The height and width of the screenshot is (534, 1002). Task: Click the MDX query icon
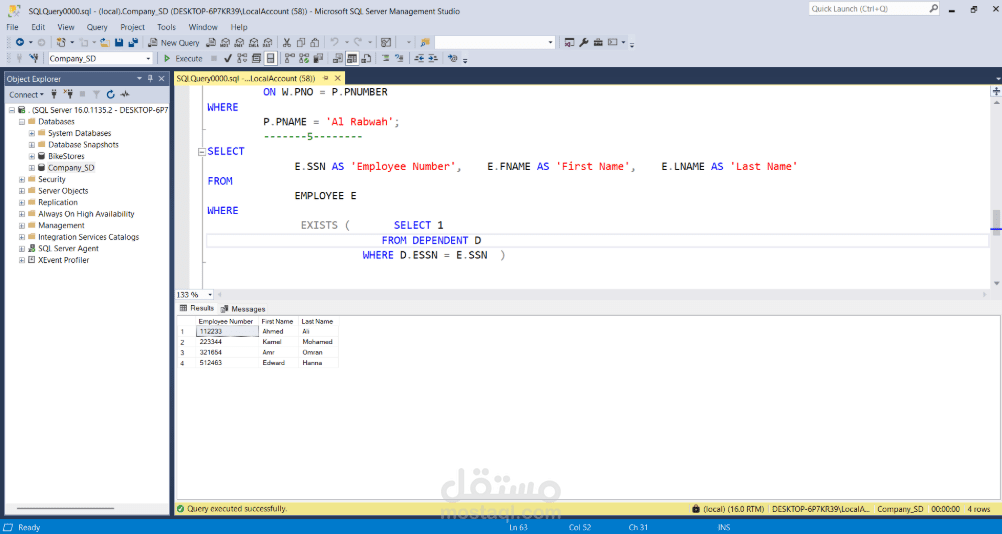point(225,43)
